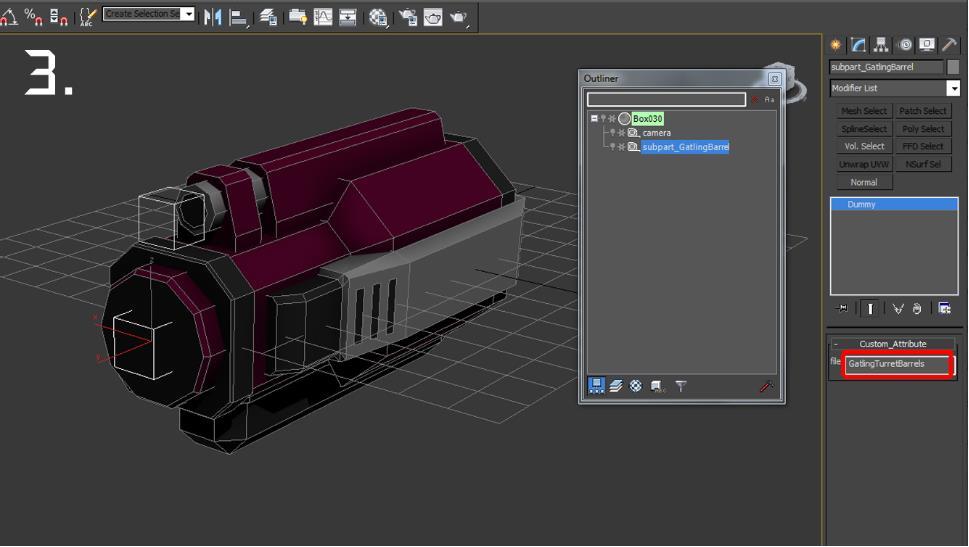The image size is (969, 547).
Task: Open the Curve Editor
Action: coord(323,17)
